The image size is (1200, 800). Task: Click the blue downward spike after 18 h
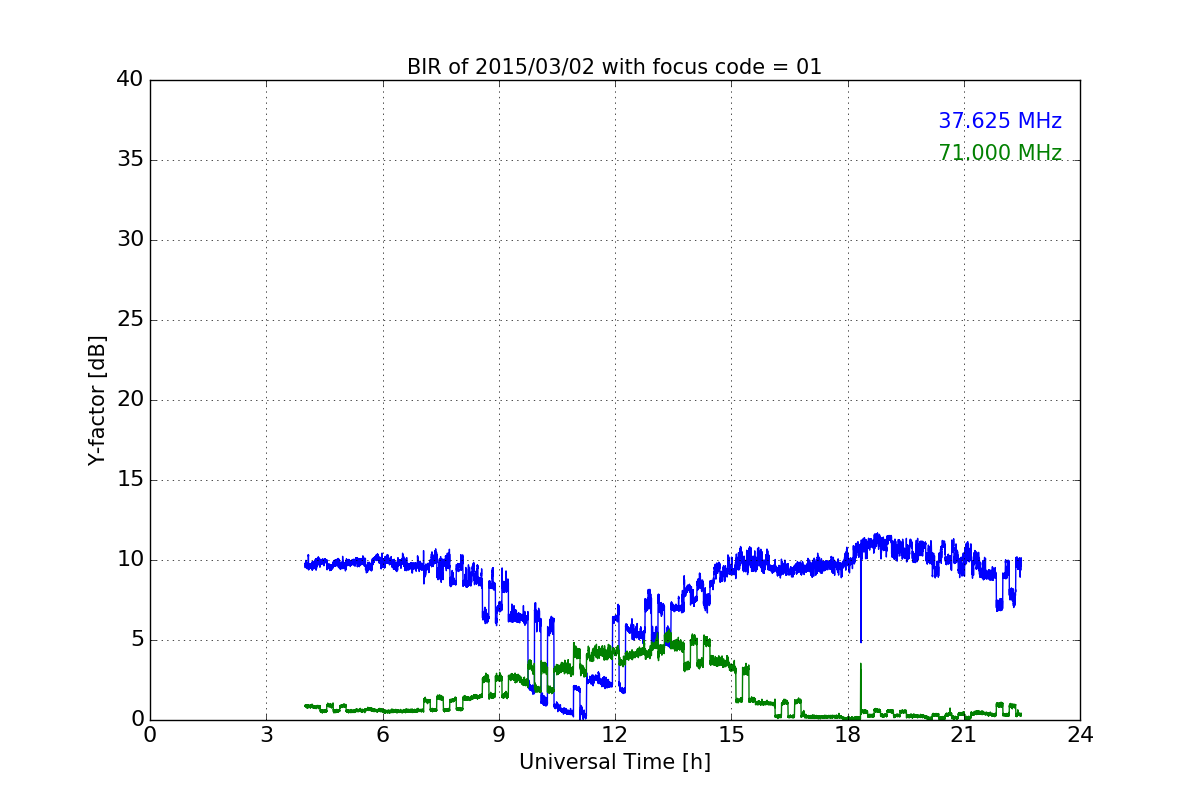point(860,600)
